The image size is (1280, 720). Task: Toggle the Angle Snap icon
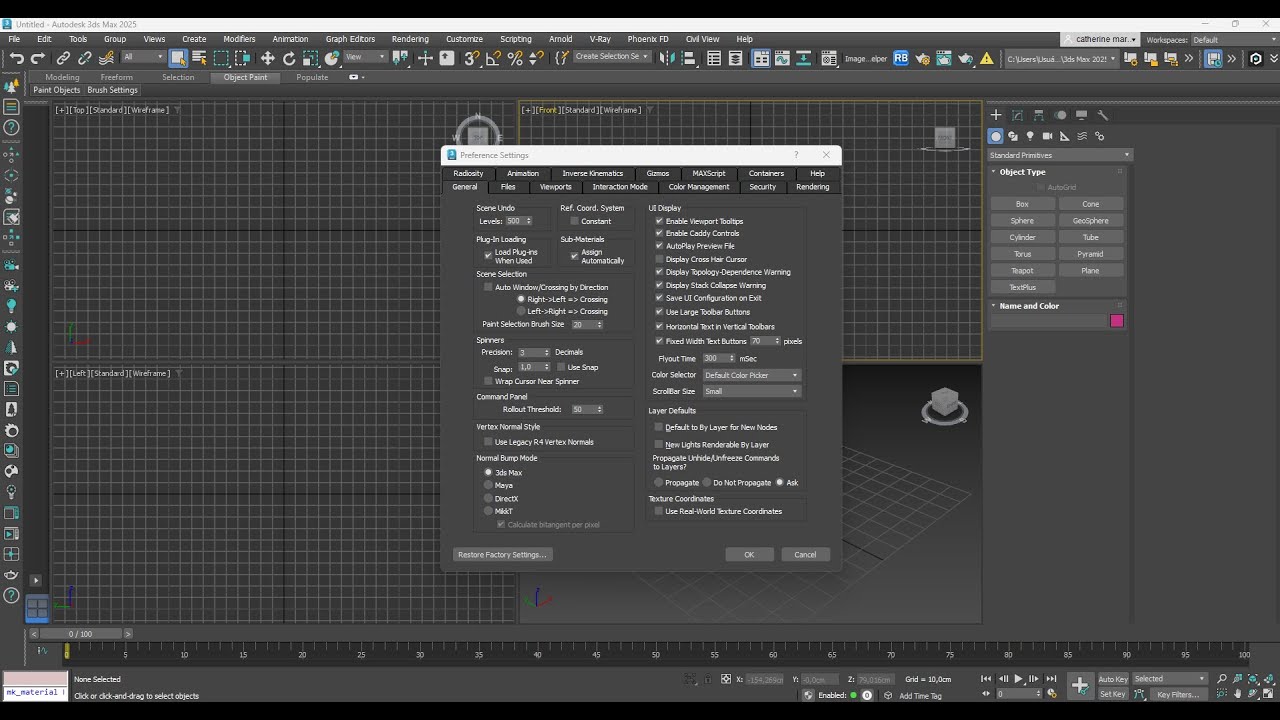pos(493,58)
